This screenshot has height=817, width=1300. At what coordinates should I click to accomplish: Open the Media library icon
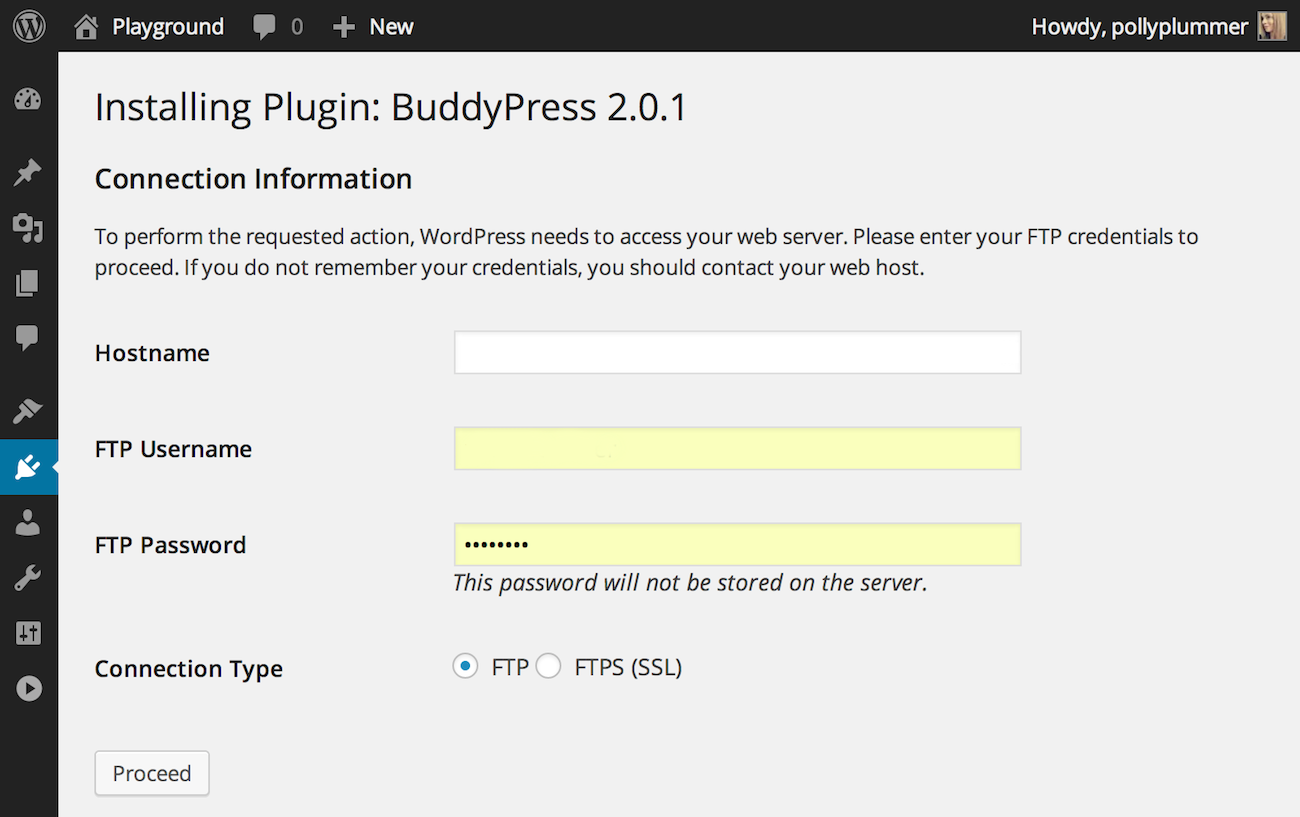(x=28, y=228)
